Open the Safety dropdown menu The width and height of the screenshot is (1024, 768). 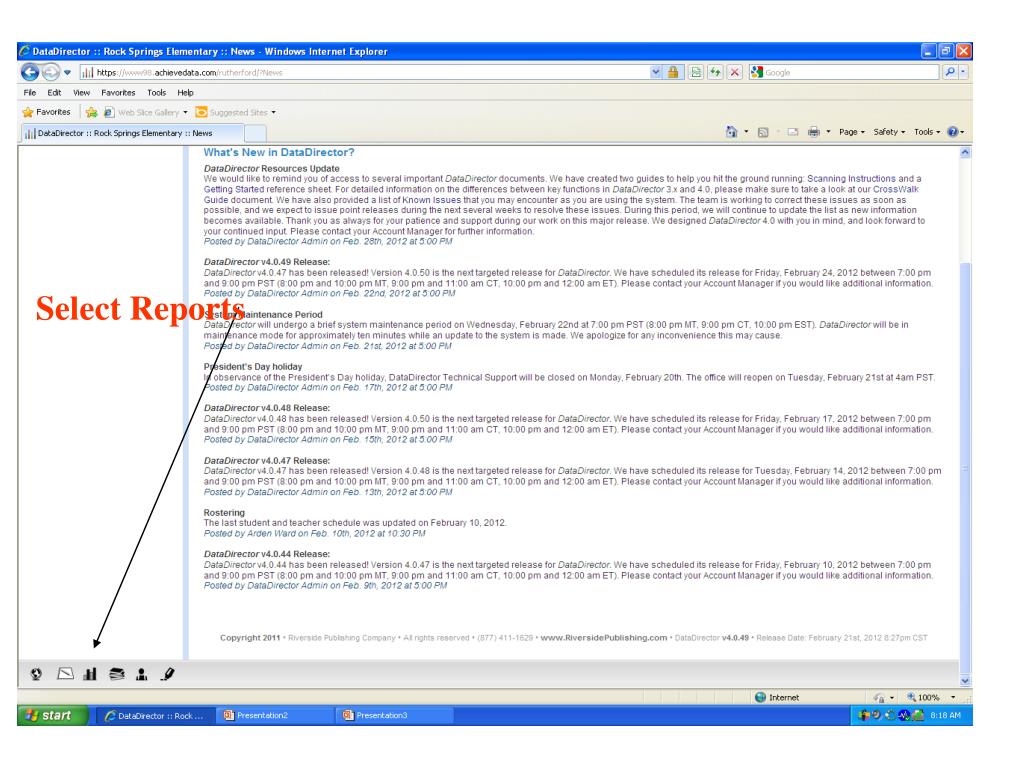pyautogui.click(x=889, y=132)
